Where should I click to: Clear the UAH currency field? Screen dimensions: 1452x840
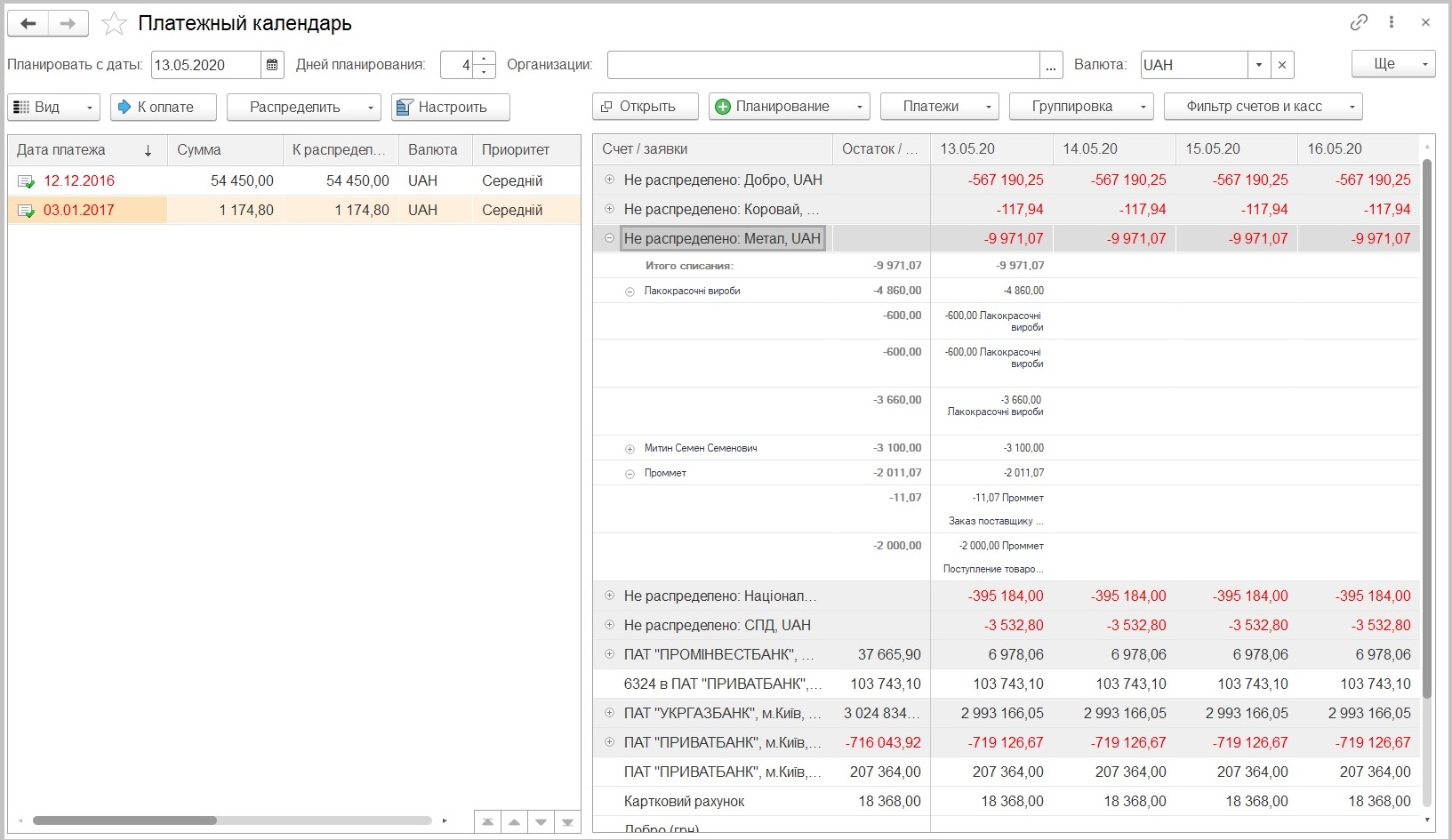pos(1281,65)
